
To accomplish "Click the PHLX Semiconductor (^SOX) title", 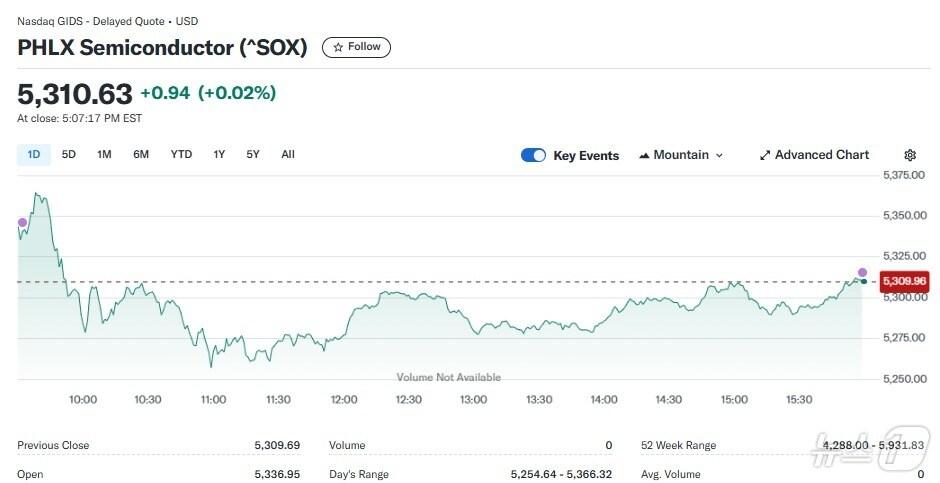I will [162, 47].
